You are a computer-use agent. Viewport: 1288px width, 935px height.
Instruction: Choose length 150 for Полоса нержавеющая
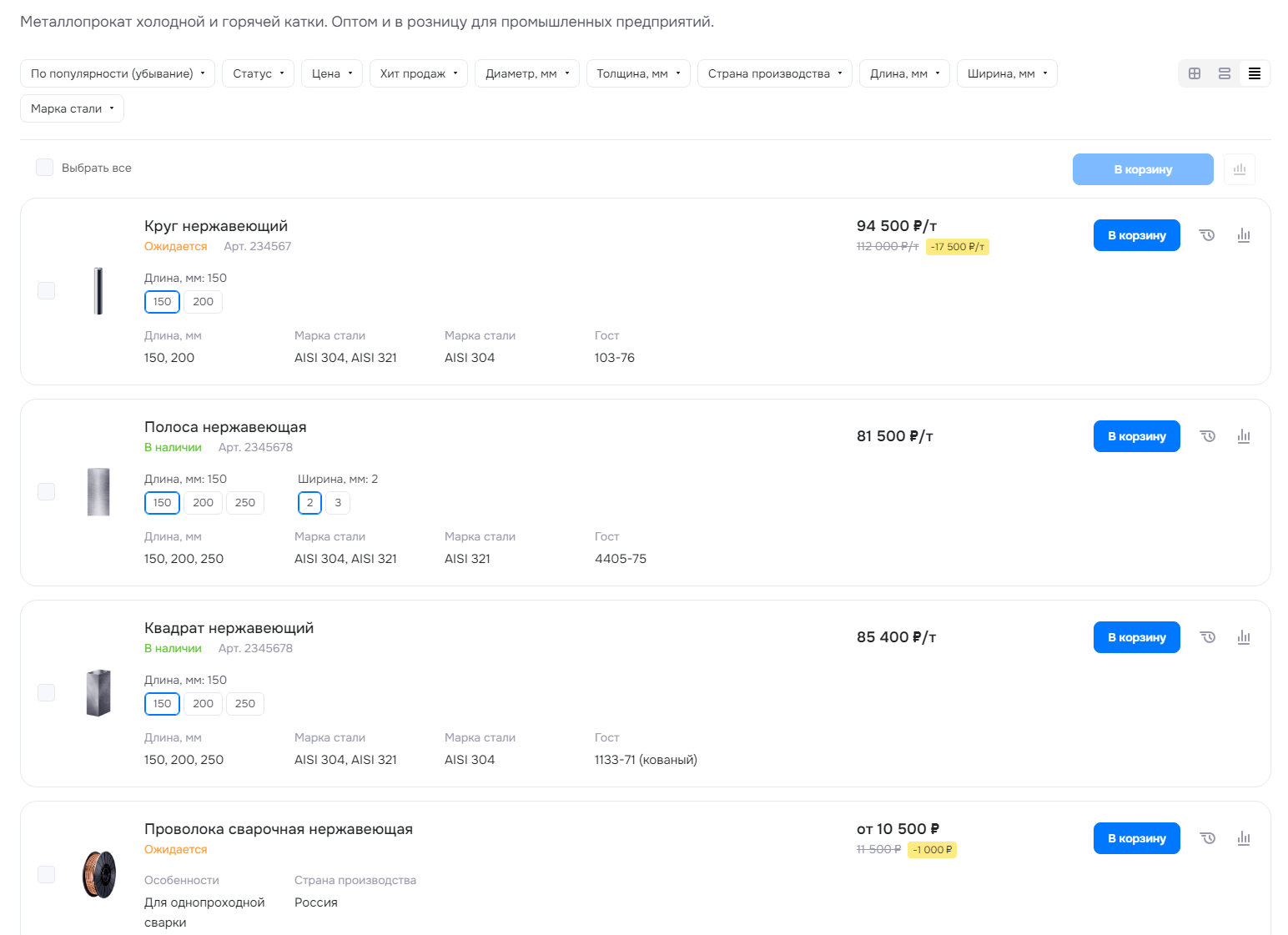[x=163, y=503]
